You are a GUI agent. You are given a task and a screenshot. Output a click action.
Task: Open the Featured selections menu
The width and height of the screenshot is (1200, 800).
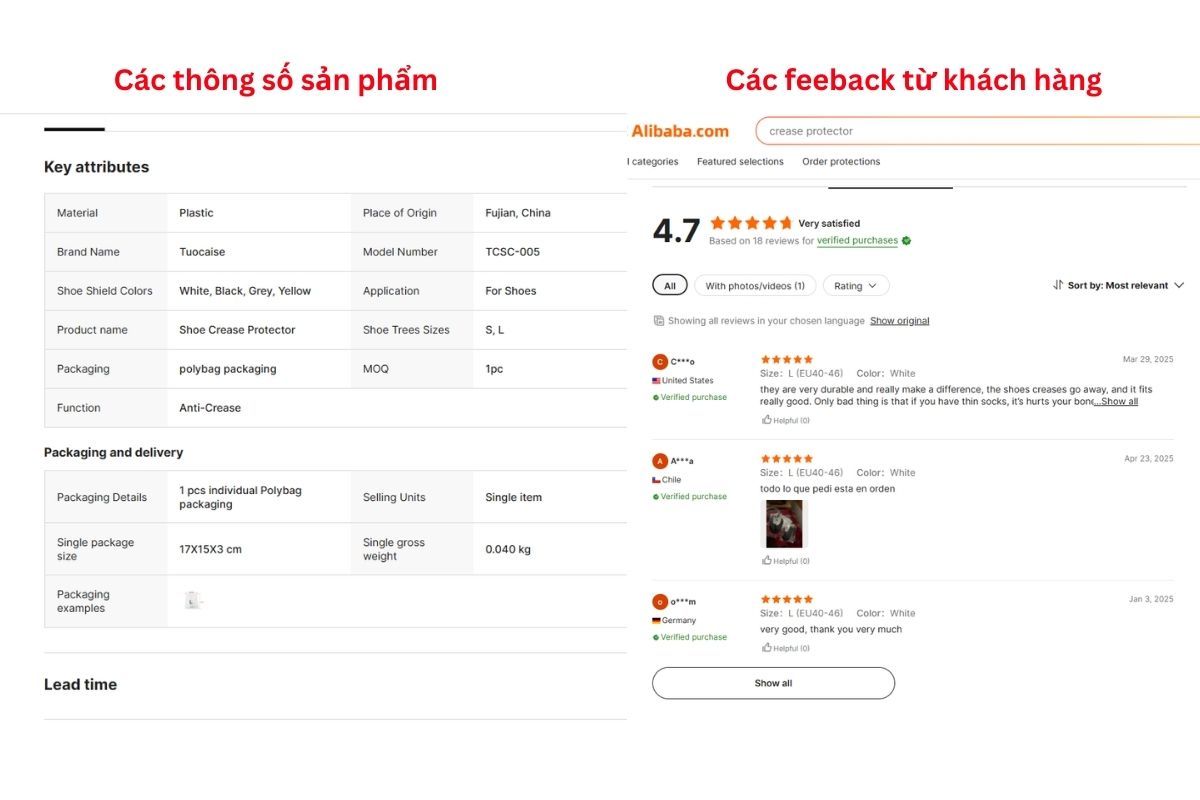(x=740, y=161)
